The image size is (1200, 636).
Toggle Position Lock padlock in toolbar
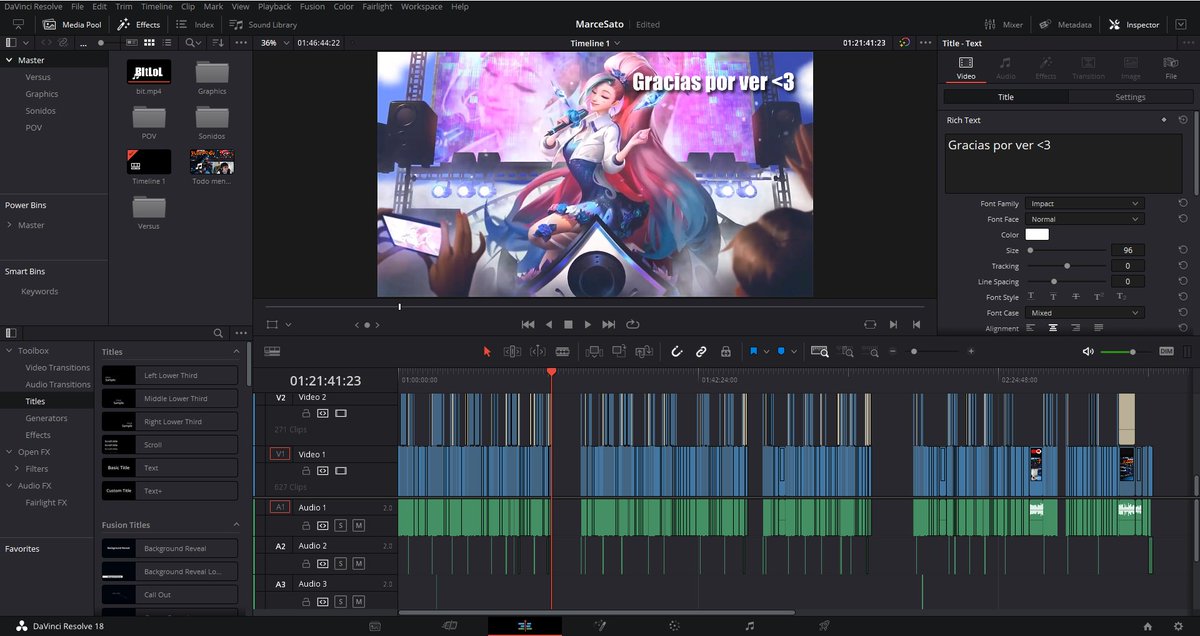(x=726, y=351)
